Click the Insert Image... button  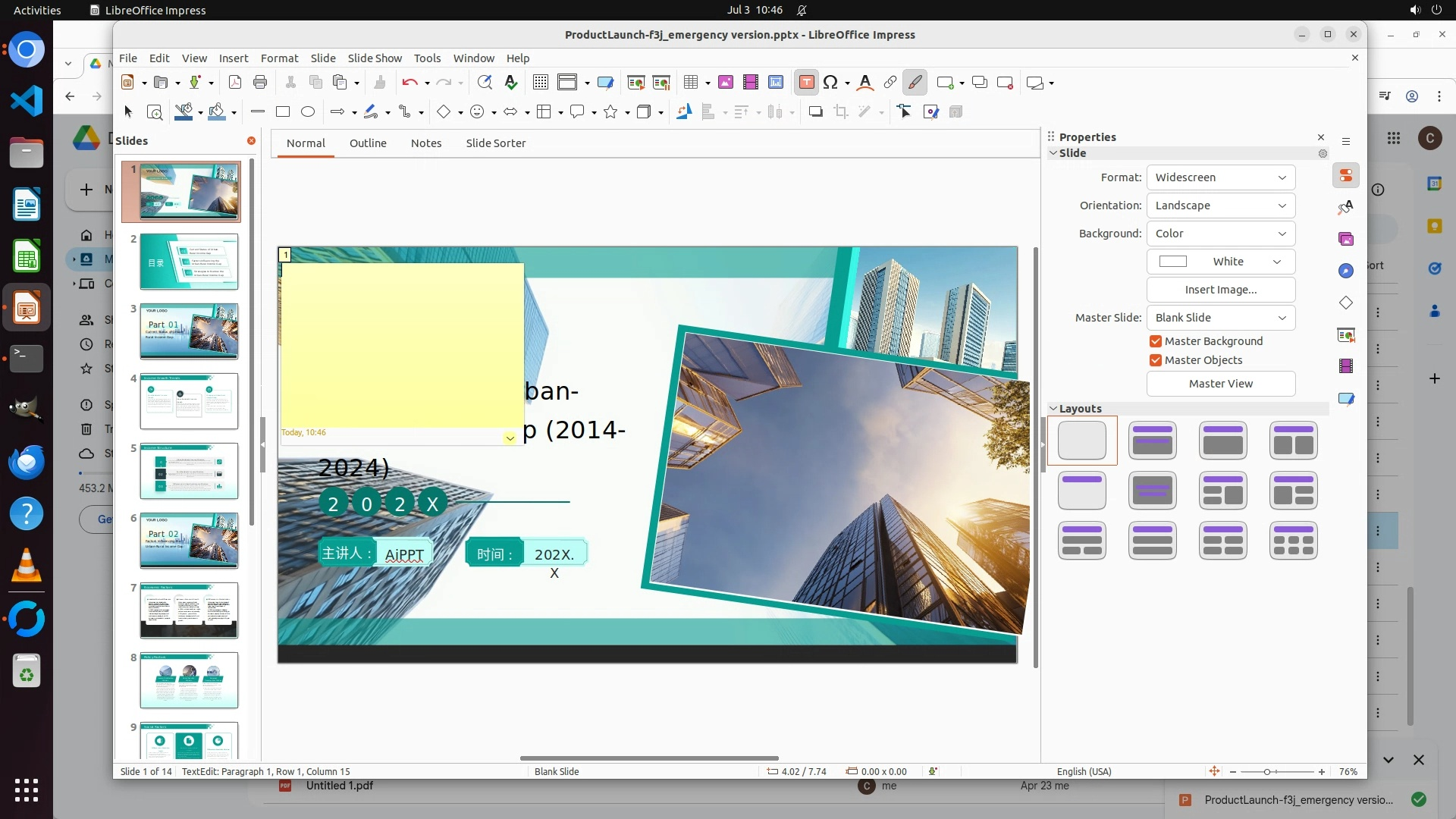(x=1220, y=290)
